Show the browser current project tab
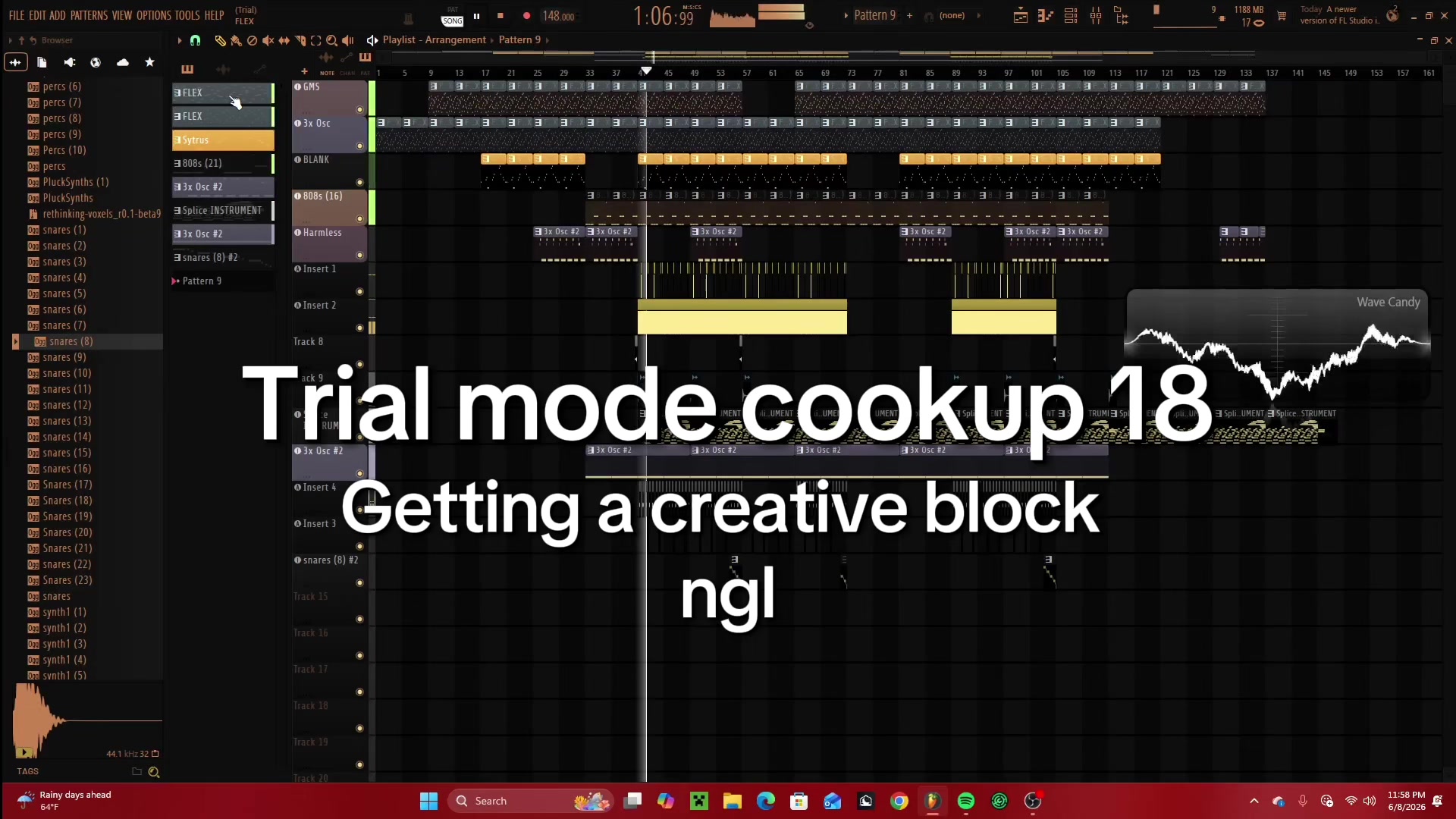 point(42,62)
